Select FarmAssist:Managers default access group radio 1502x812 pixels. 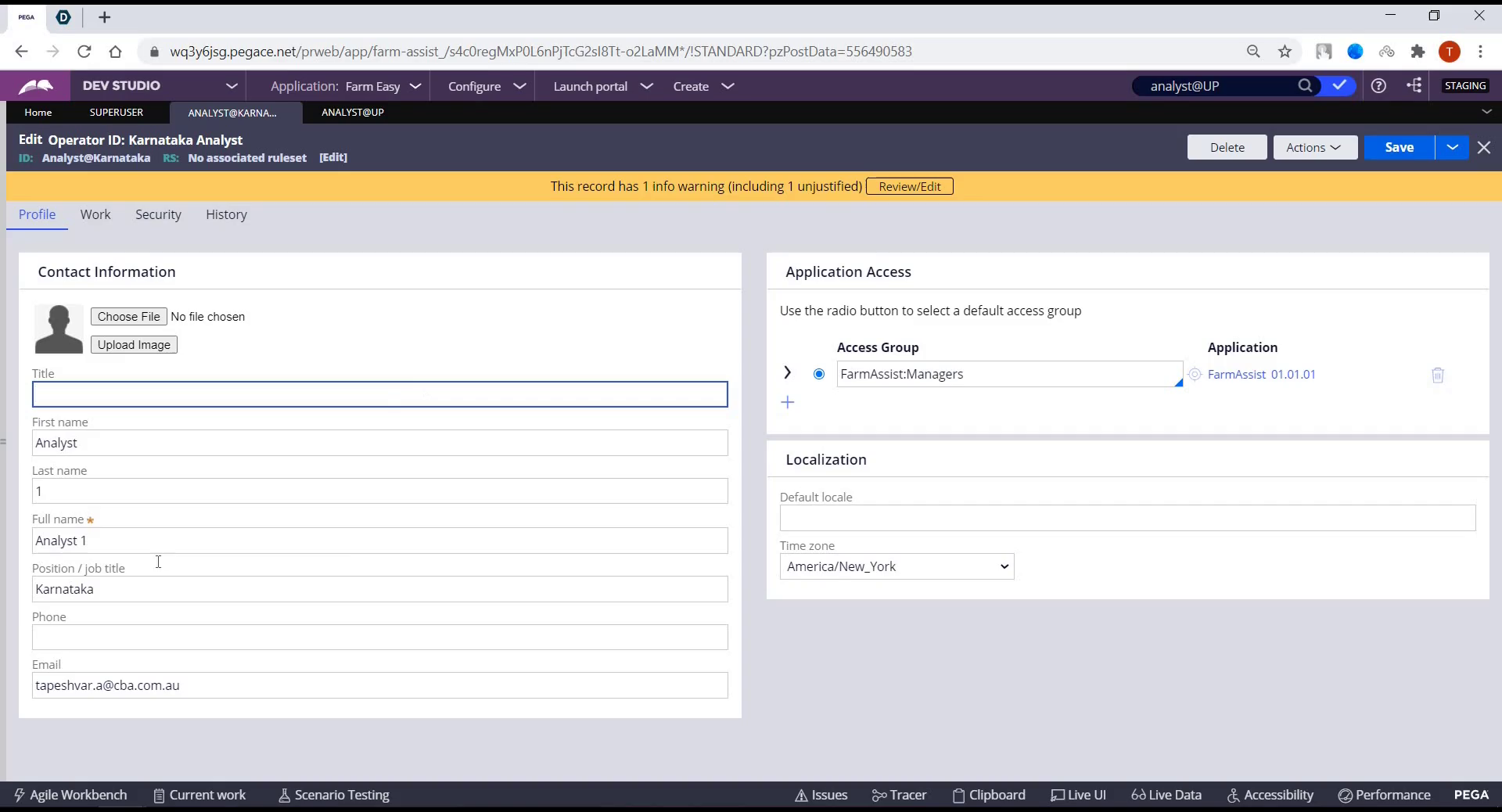click(819, 374)
